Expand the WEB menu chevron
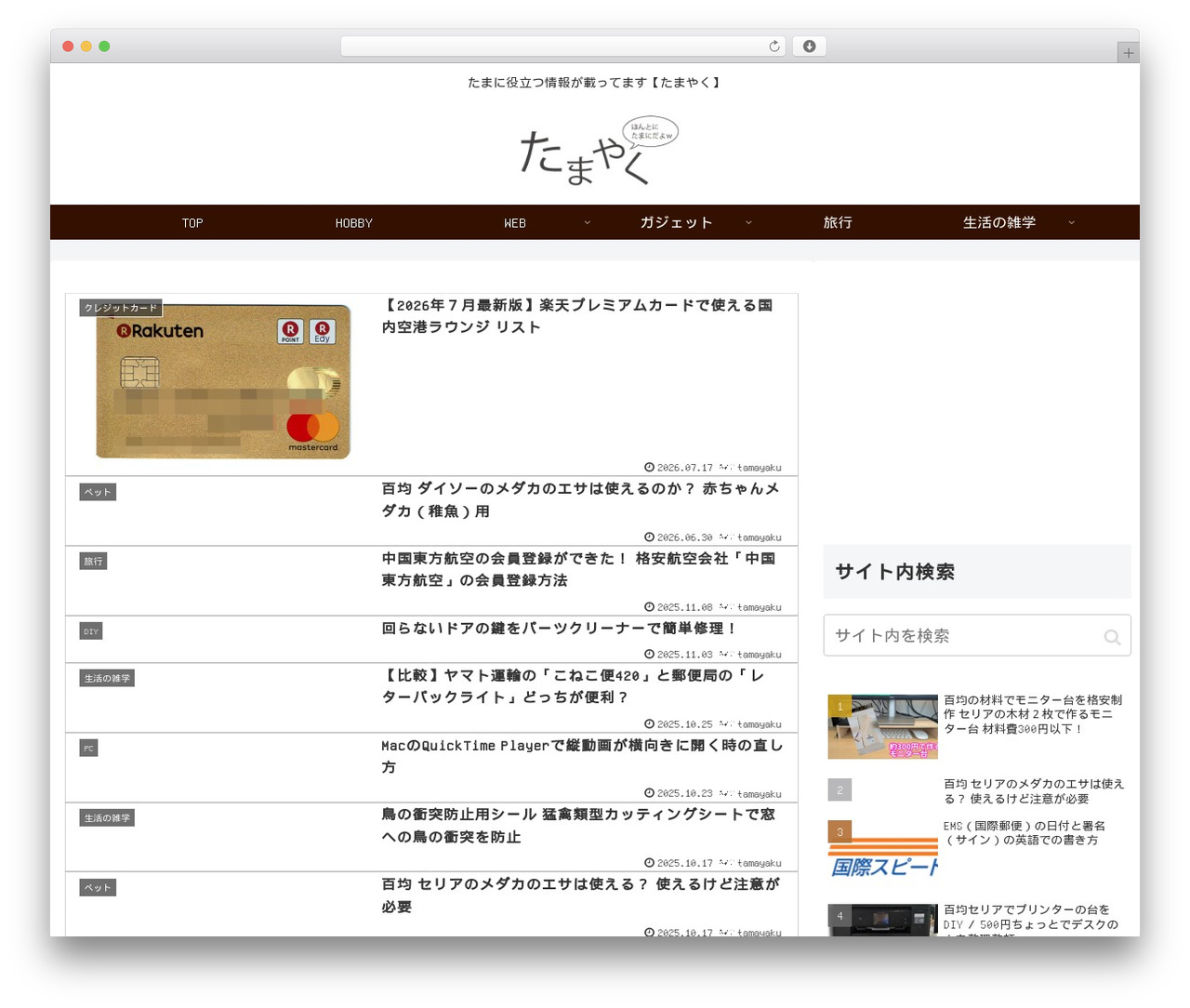This screenshot has height=1008, width=1190. point(587,223)
